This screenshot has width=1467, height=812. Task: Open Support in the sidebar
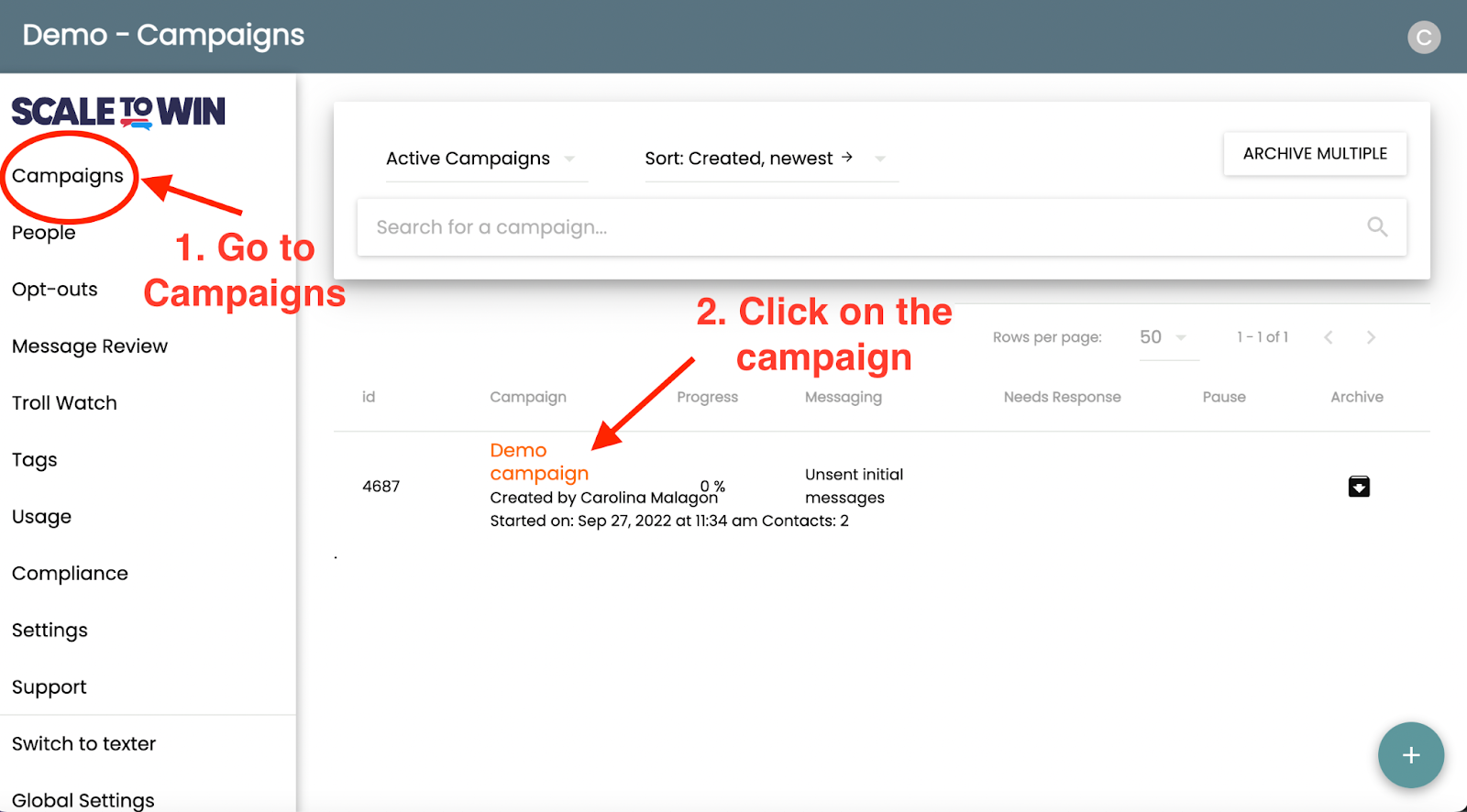pos(50,687)
